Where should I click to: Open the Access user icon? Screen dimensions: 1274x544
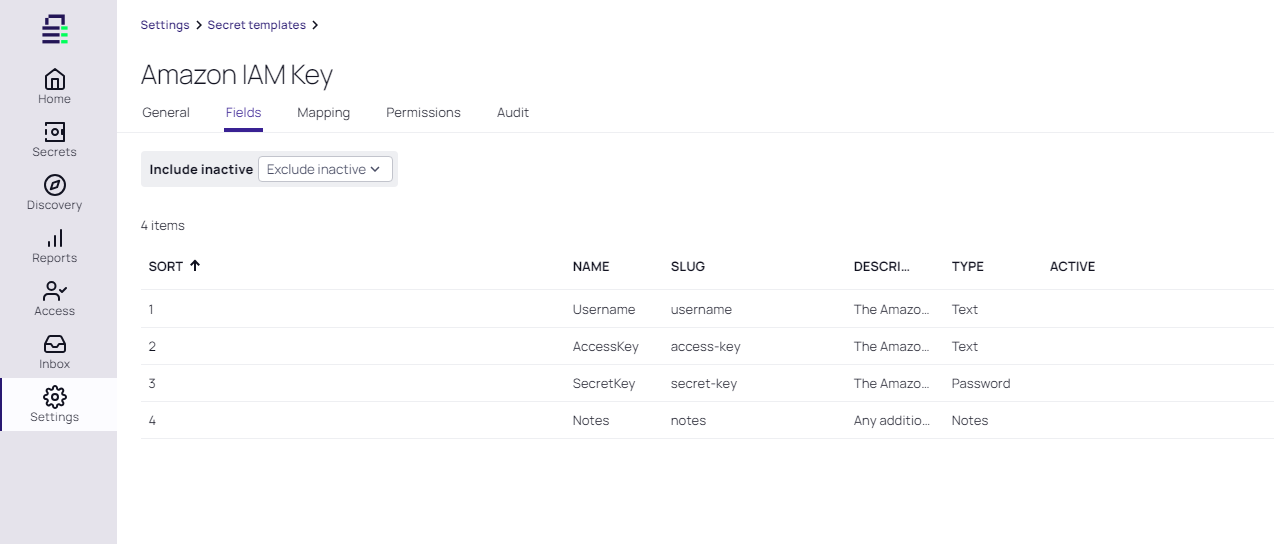coord(55,291)
